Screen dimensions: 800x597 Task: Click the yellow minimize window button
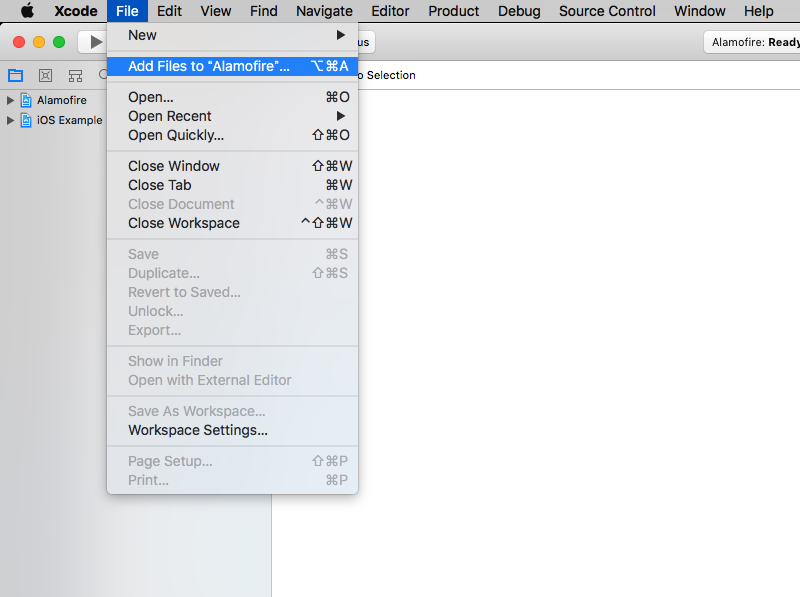[39, 42]
